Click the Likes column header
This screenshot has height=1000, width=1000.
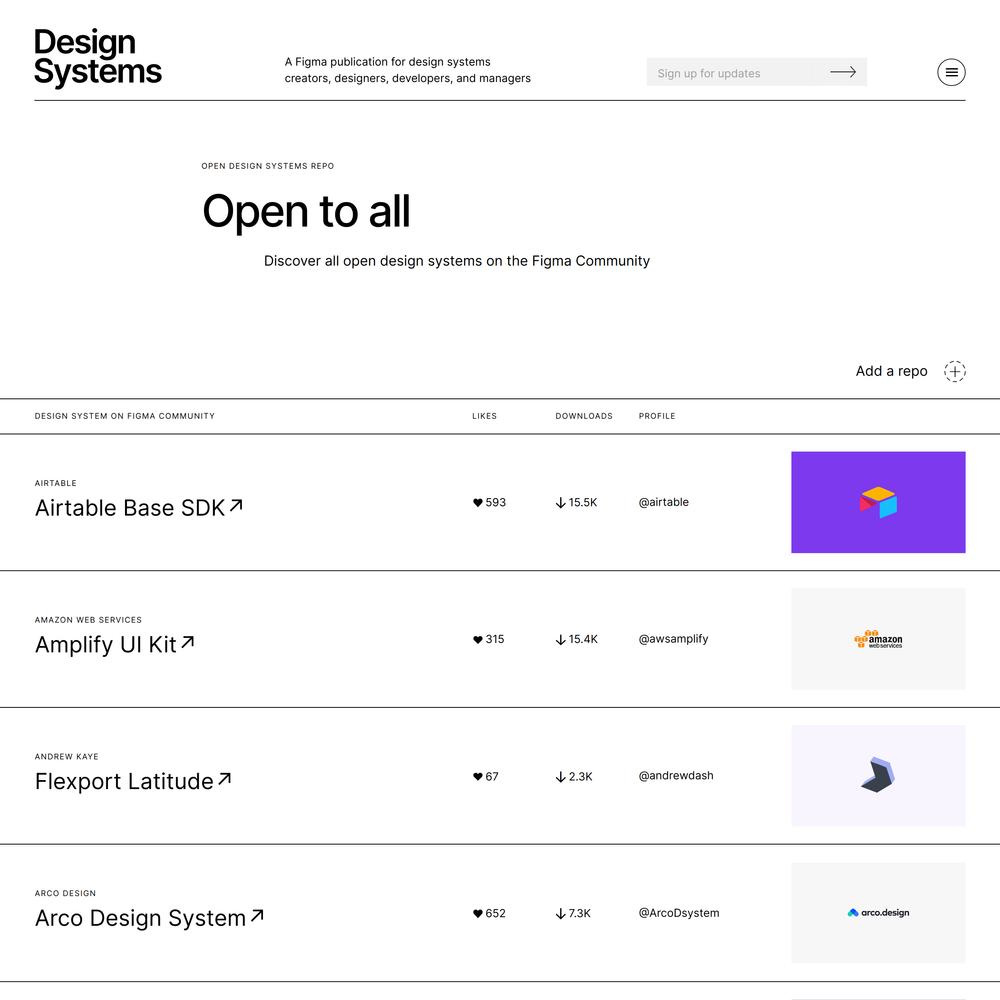[x=484, y=416]
